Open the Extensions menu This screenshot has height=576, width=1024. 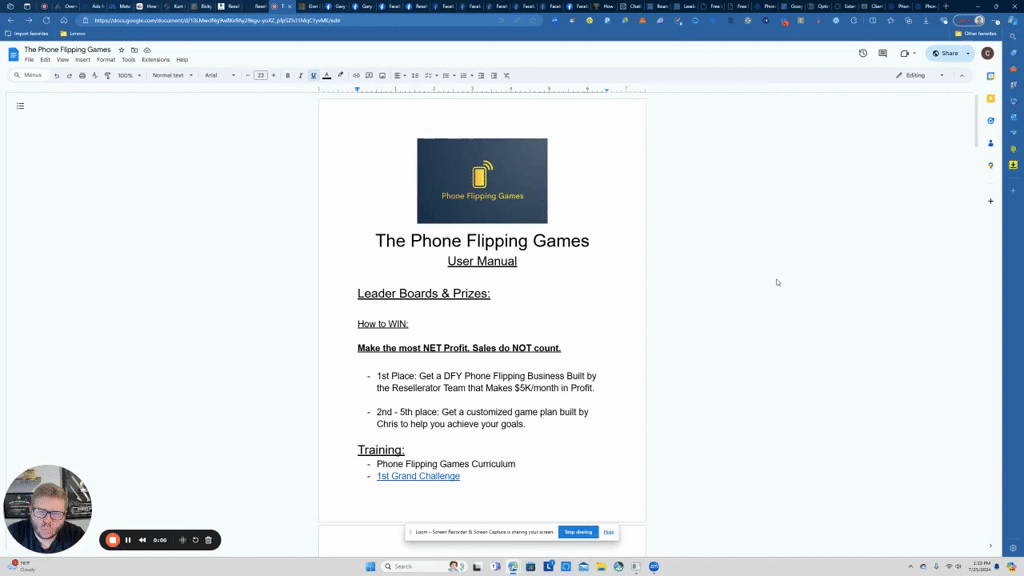155,60
